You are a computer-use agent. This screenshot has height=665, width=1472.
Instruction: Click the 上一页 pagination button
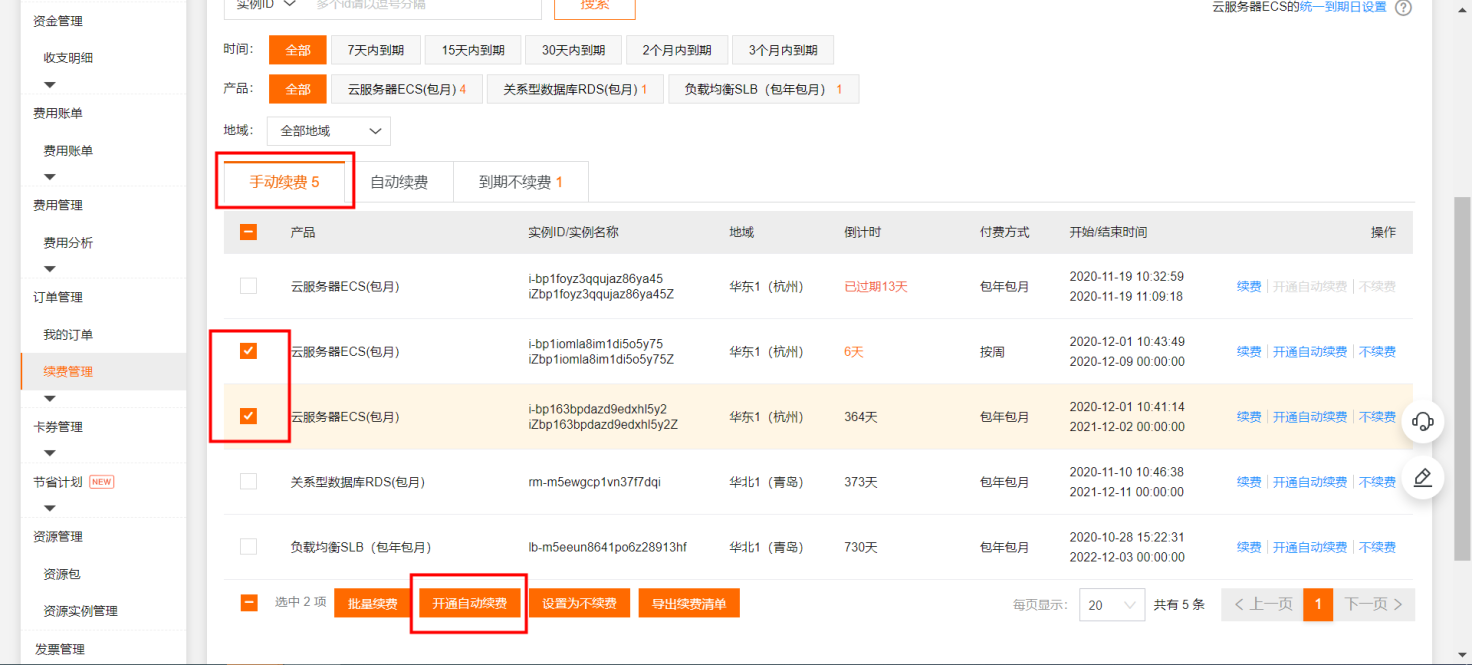[x=1262, y=604]
